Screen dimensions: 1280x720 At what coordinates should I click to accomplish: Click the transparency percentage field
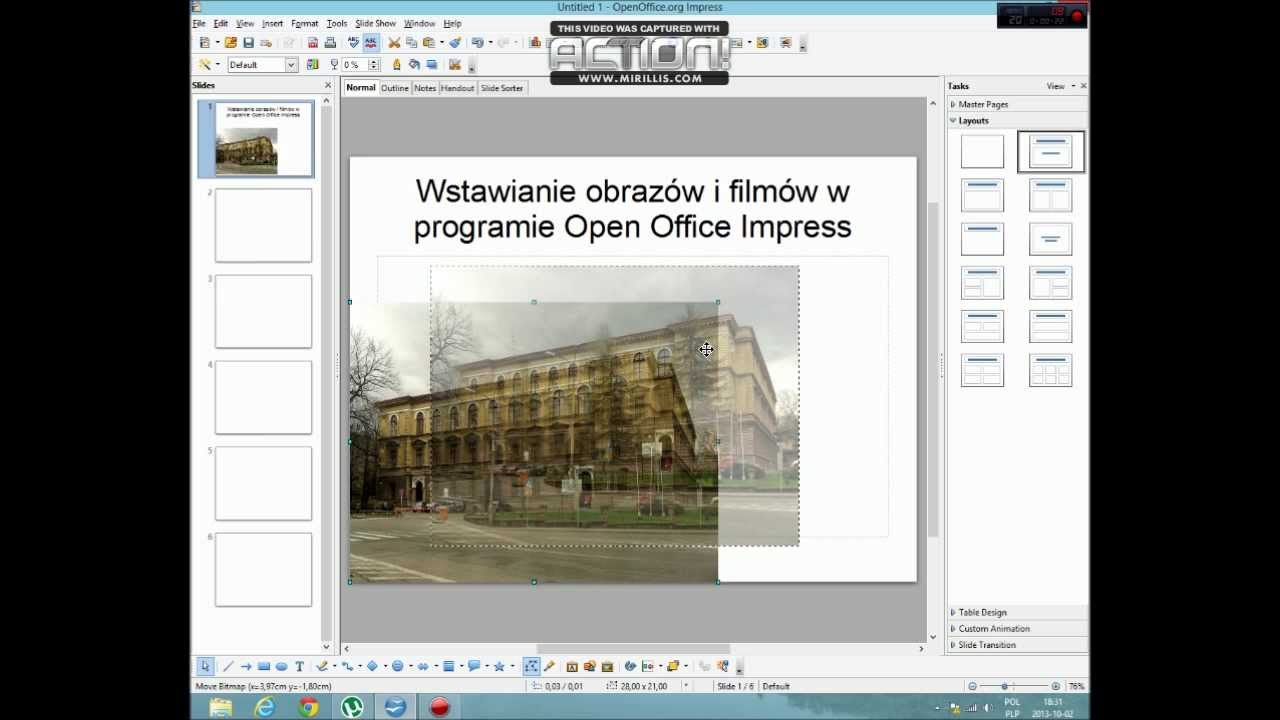355,64
